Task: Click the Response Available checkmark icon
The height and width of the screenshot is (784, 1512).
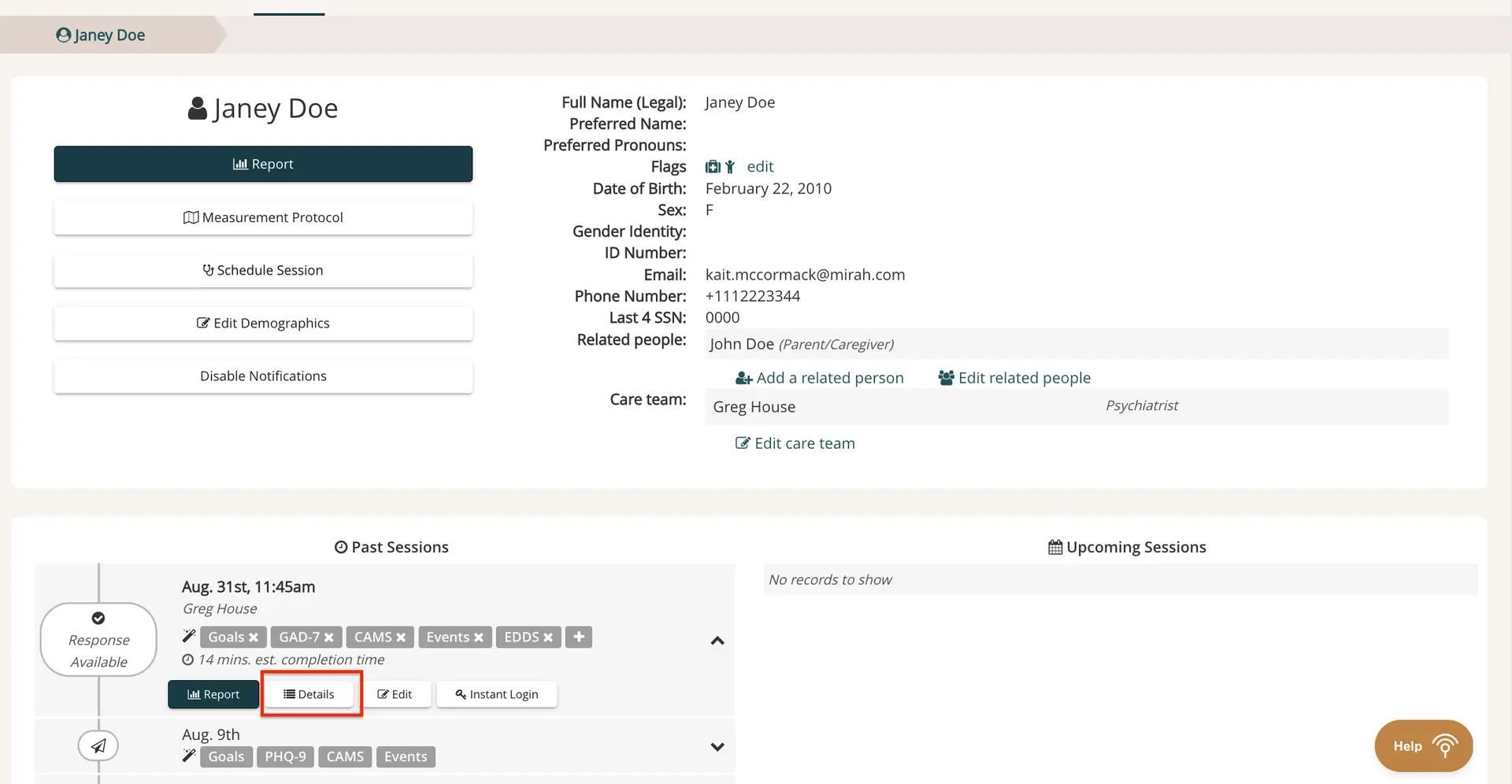Action: pyautogui.click(x=98, y=618)
